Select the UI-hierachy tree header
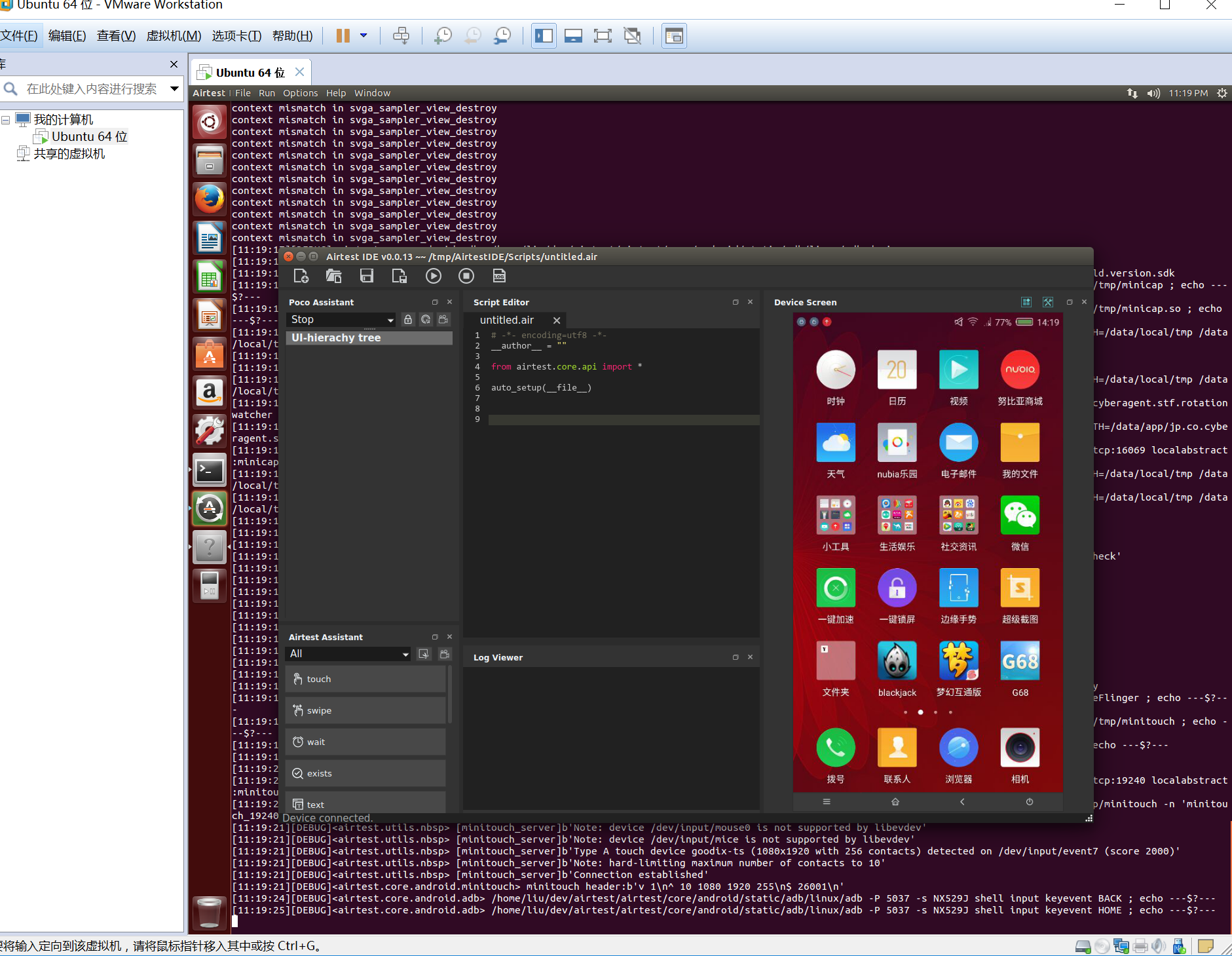This screenshot has width=1232, height=956. [x=369, y=337]
